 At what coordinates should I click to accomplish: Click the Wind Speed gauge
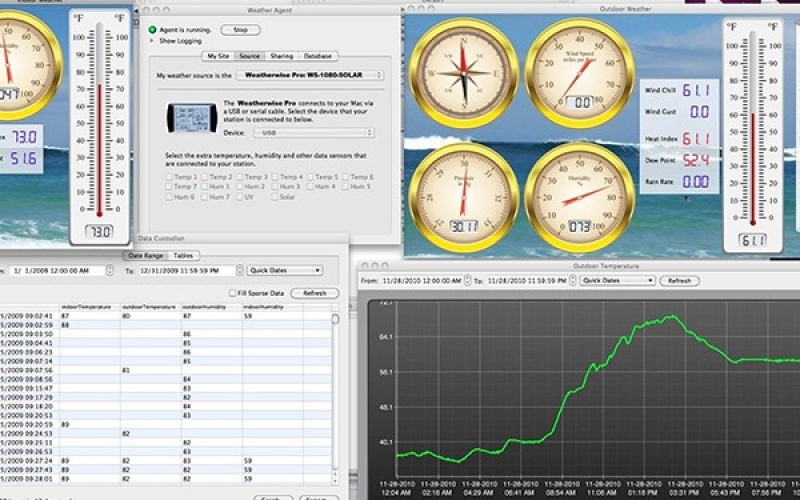point(570,67)
